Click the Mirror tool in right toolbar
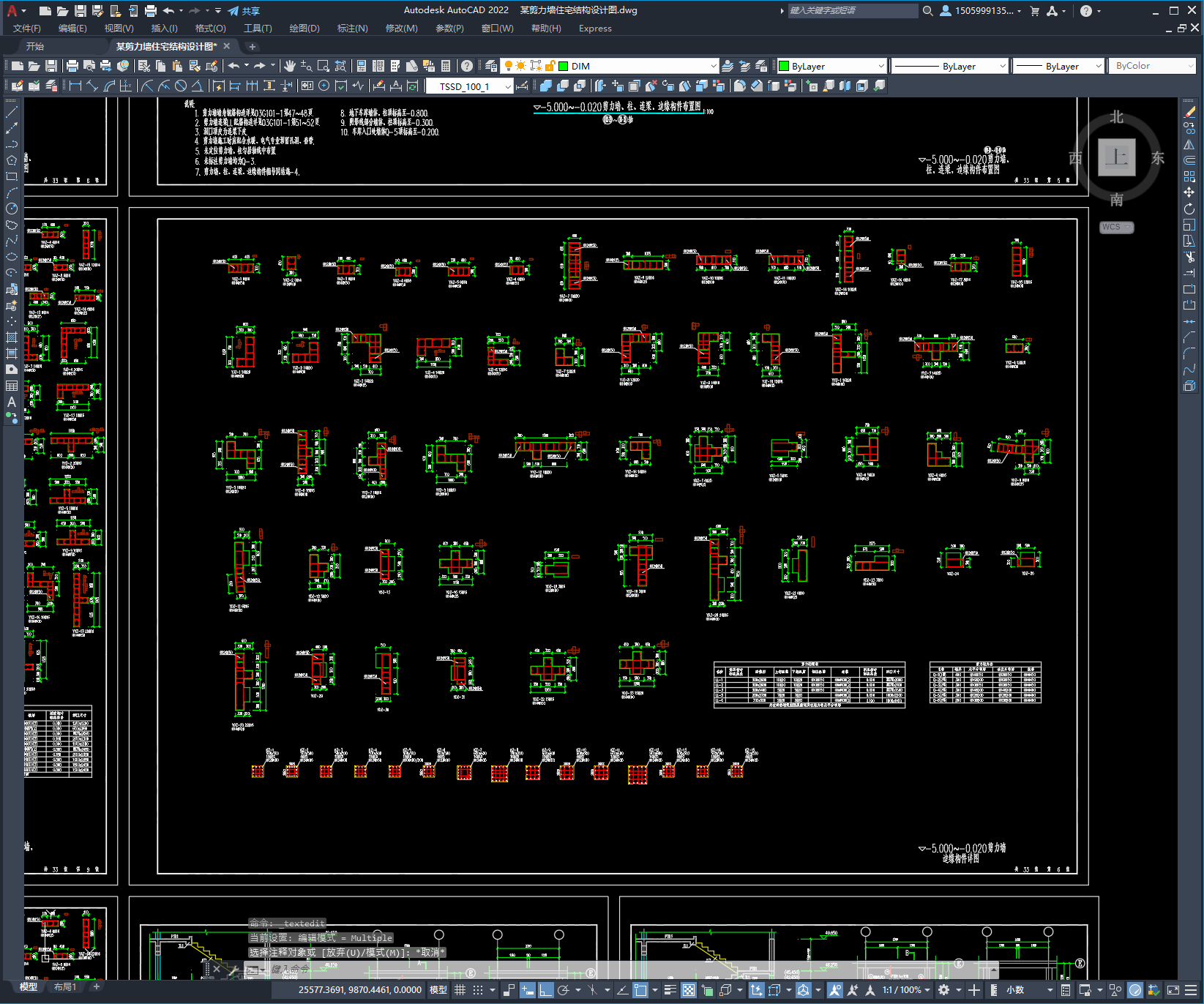1204x1004 pixels. click(x=1189, y=144)
